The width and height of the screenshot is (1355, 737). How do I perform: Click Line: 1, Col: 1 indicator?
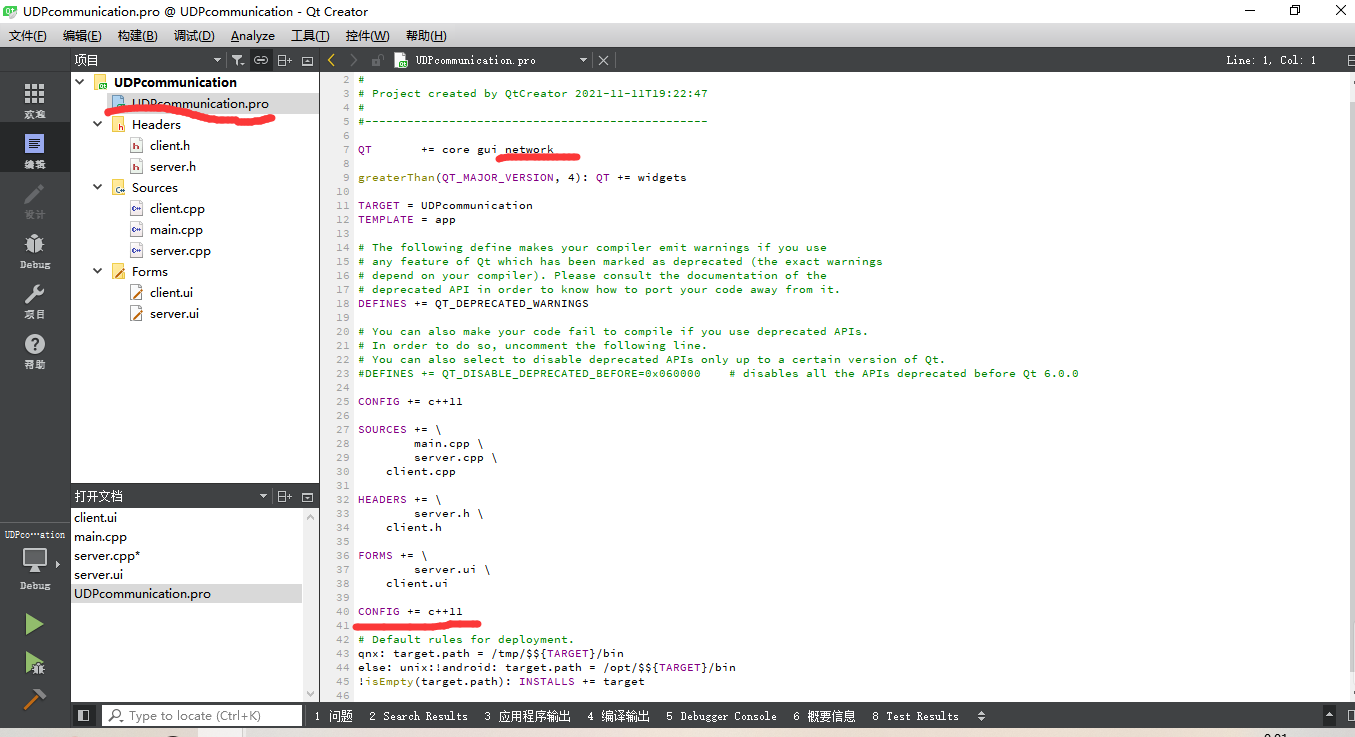click(x=1271, y=60)
